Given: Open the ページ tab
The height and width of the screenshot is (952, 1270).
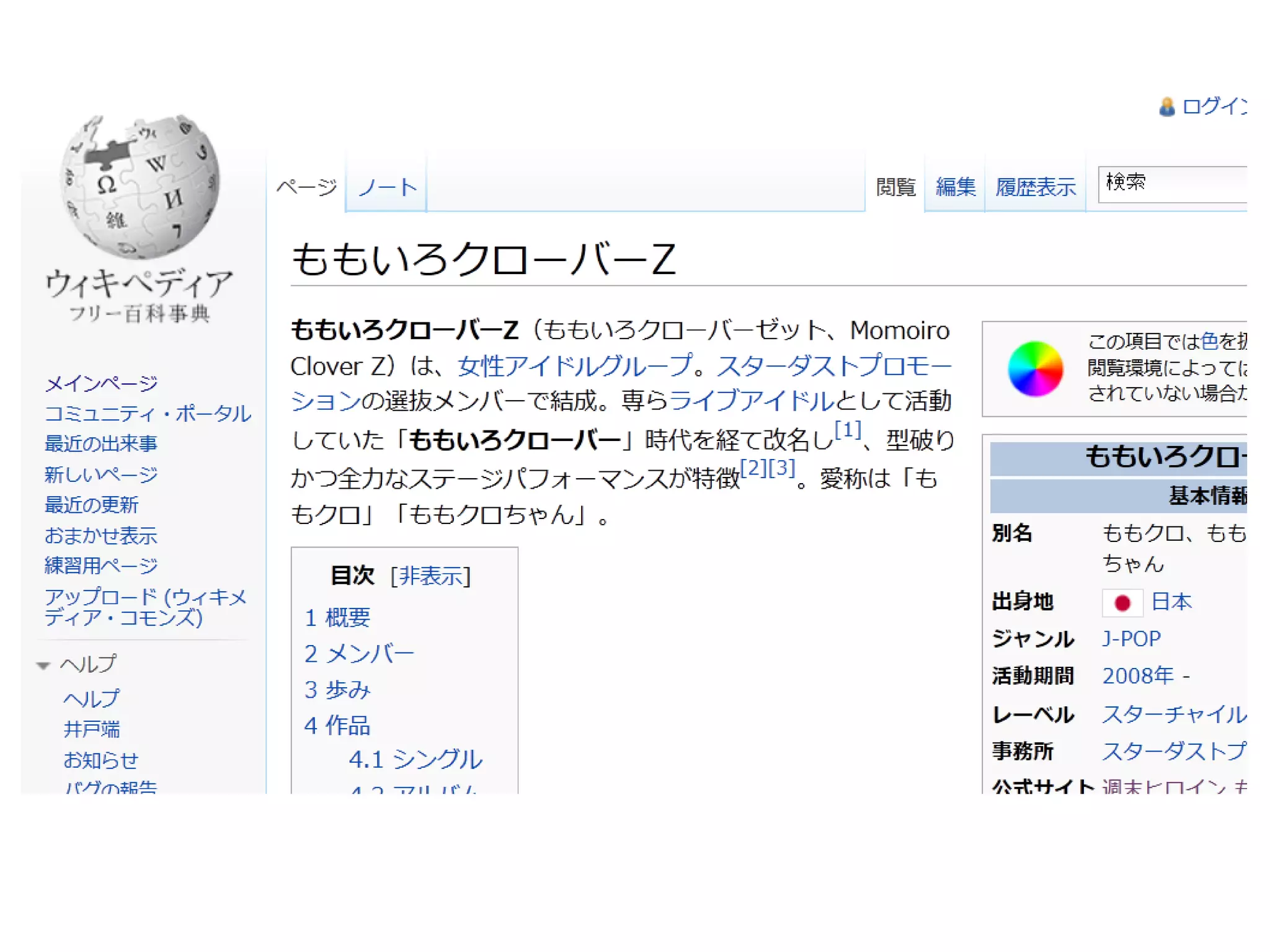Looking at the screenshot, I should point(306,187).
